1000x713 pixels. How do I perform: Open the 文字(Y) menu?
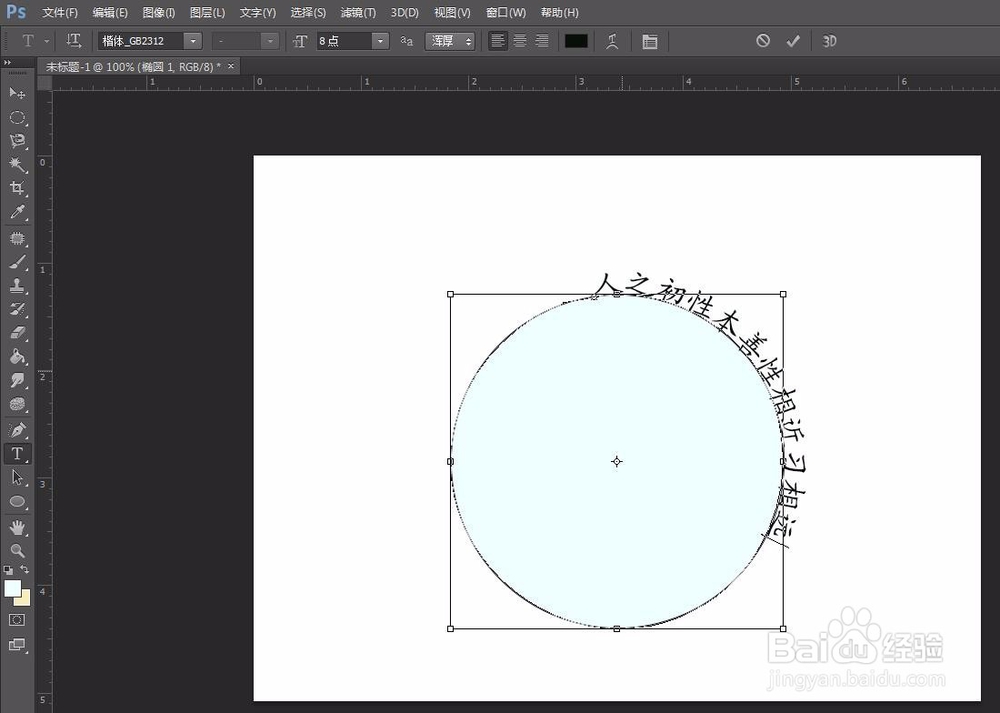pyautogui.click(x=258, y=13)
